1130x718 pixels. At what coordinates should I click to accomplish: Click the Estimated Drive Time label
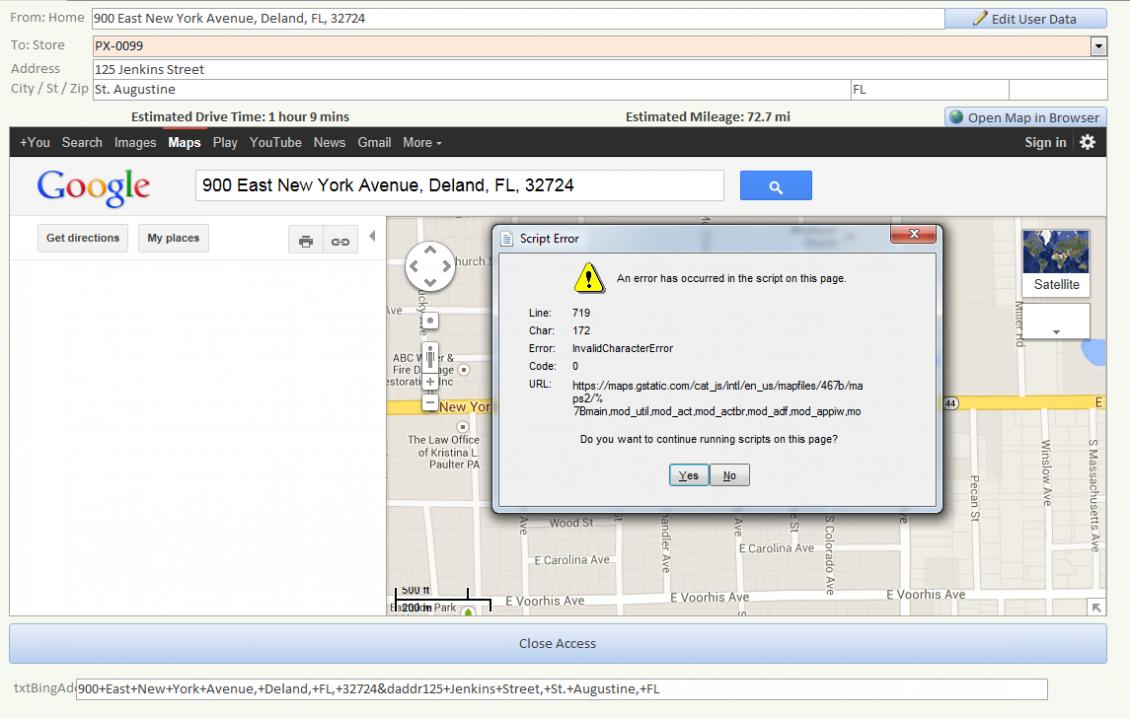(x=240, y=117)
